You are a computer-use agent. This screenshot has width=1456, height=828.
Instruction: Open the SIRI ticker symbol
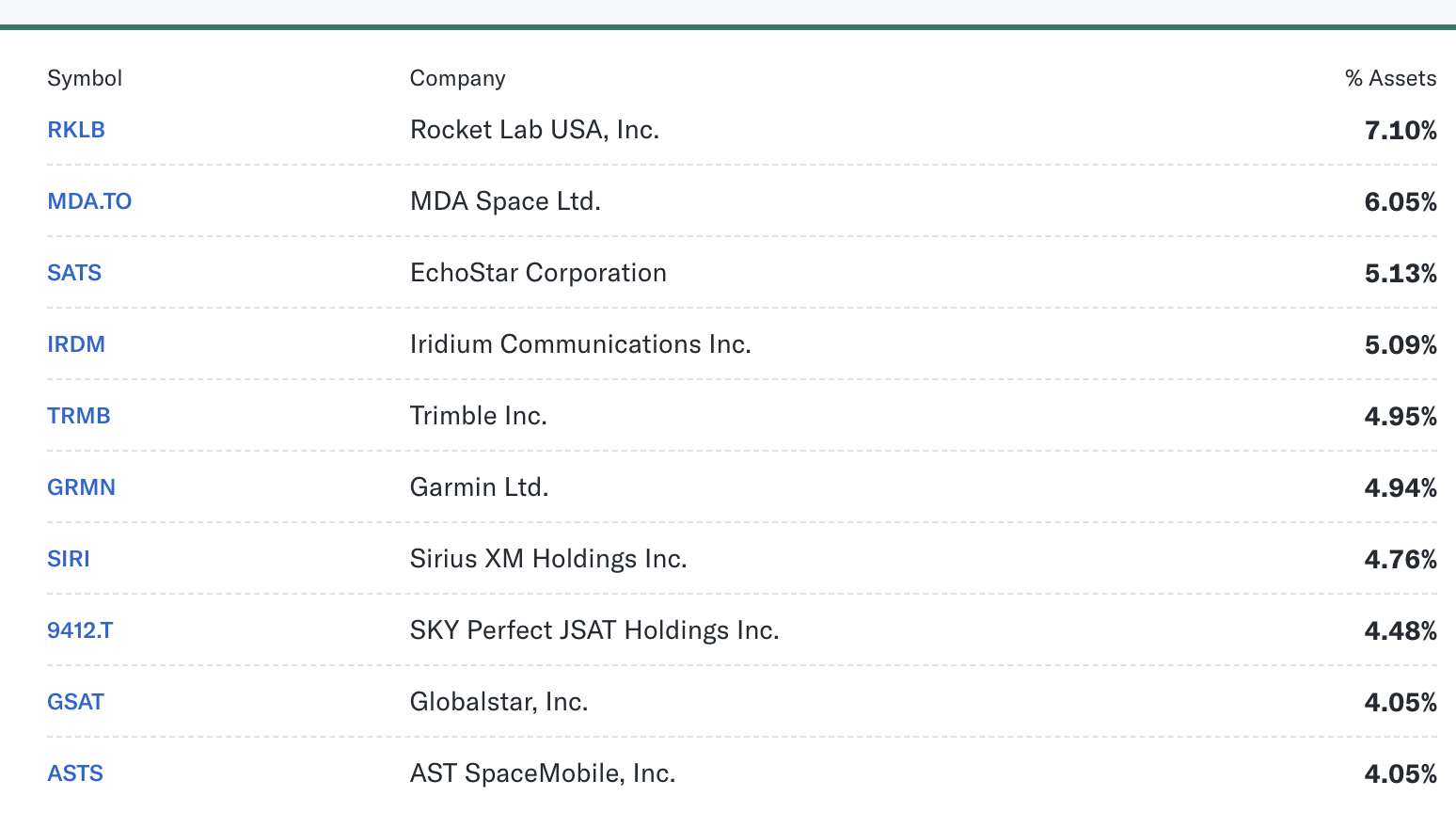click(x=69, y=559)
